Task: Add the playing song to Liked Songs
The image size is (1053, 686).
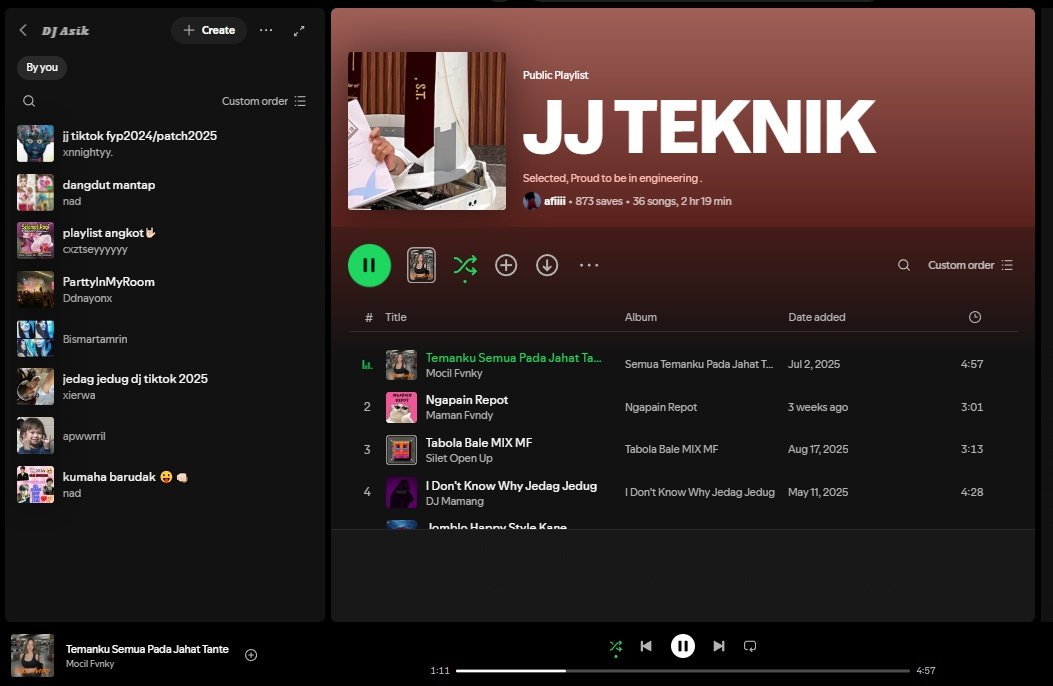Action: [x=251, y=655]
